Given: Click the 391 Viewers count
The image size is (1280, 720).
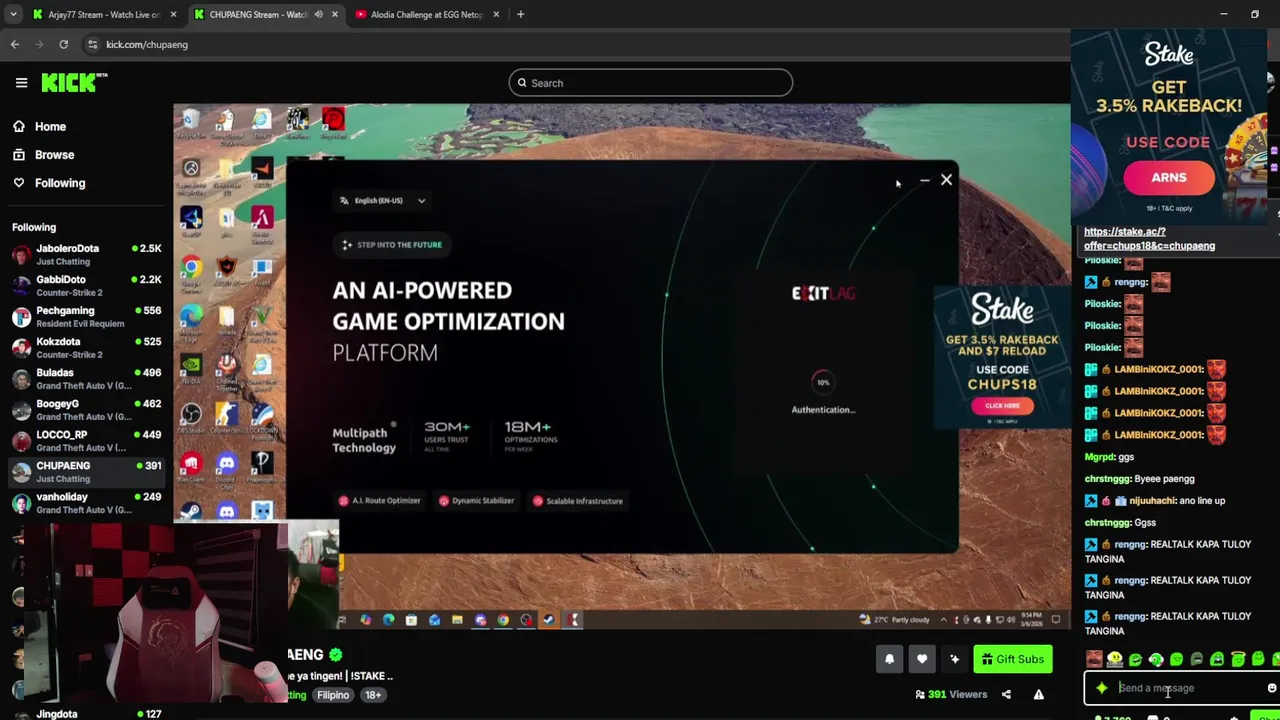Looking at the screenshot, I should tap(951, 695).
